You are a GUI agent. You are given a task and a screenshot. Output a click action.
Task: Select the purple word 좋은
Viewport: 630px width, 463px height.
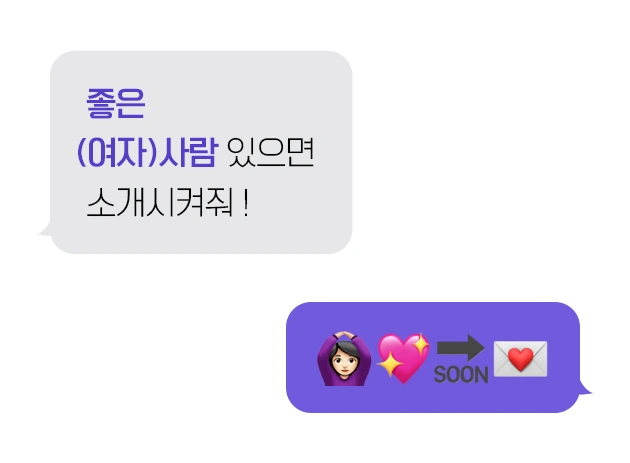[116, 103]
